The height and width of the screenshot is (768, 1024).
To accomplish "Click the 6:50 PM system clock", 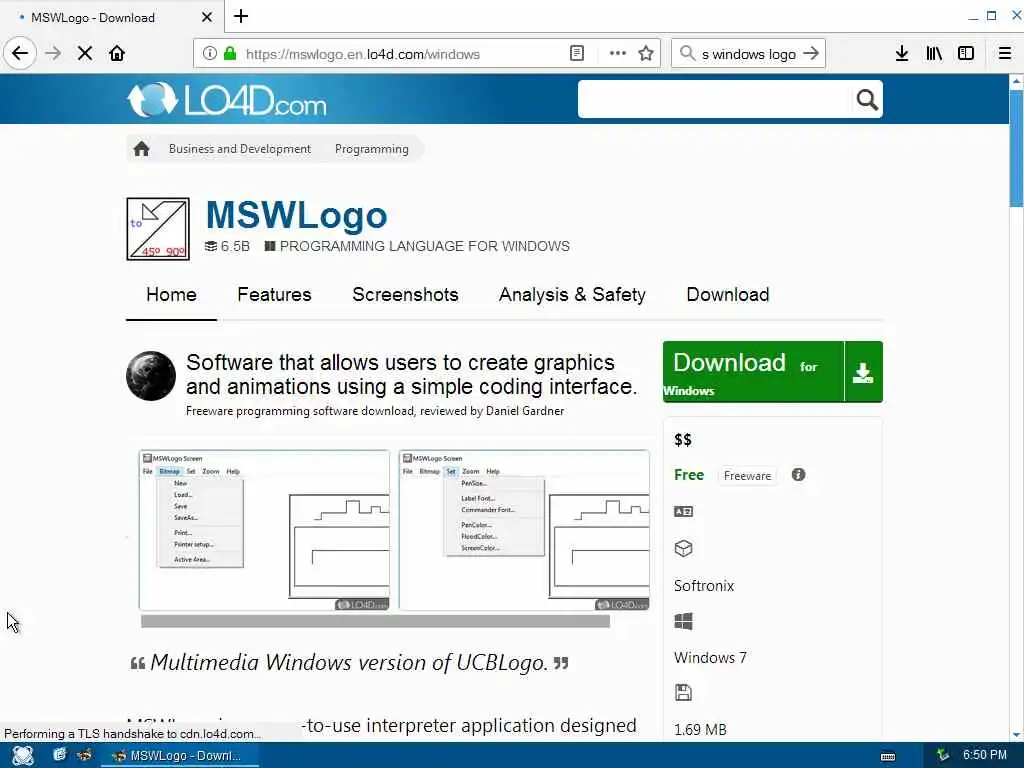I will click(x=984, y=755).
